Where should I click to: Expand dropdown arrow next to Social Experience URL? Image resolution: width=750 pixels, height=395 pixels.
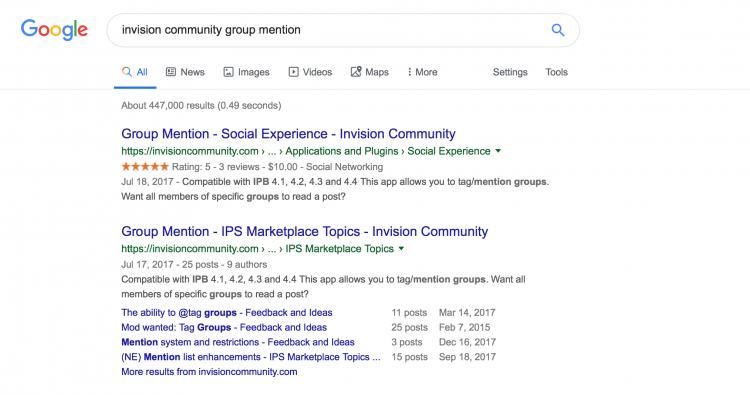(498, 151)
